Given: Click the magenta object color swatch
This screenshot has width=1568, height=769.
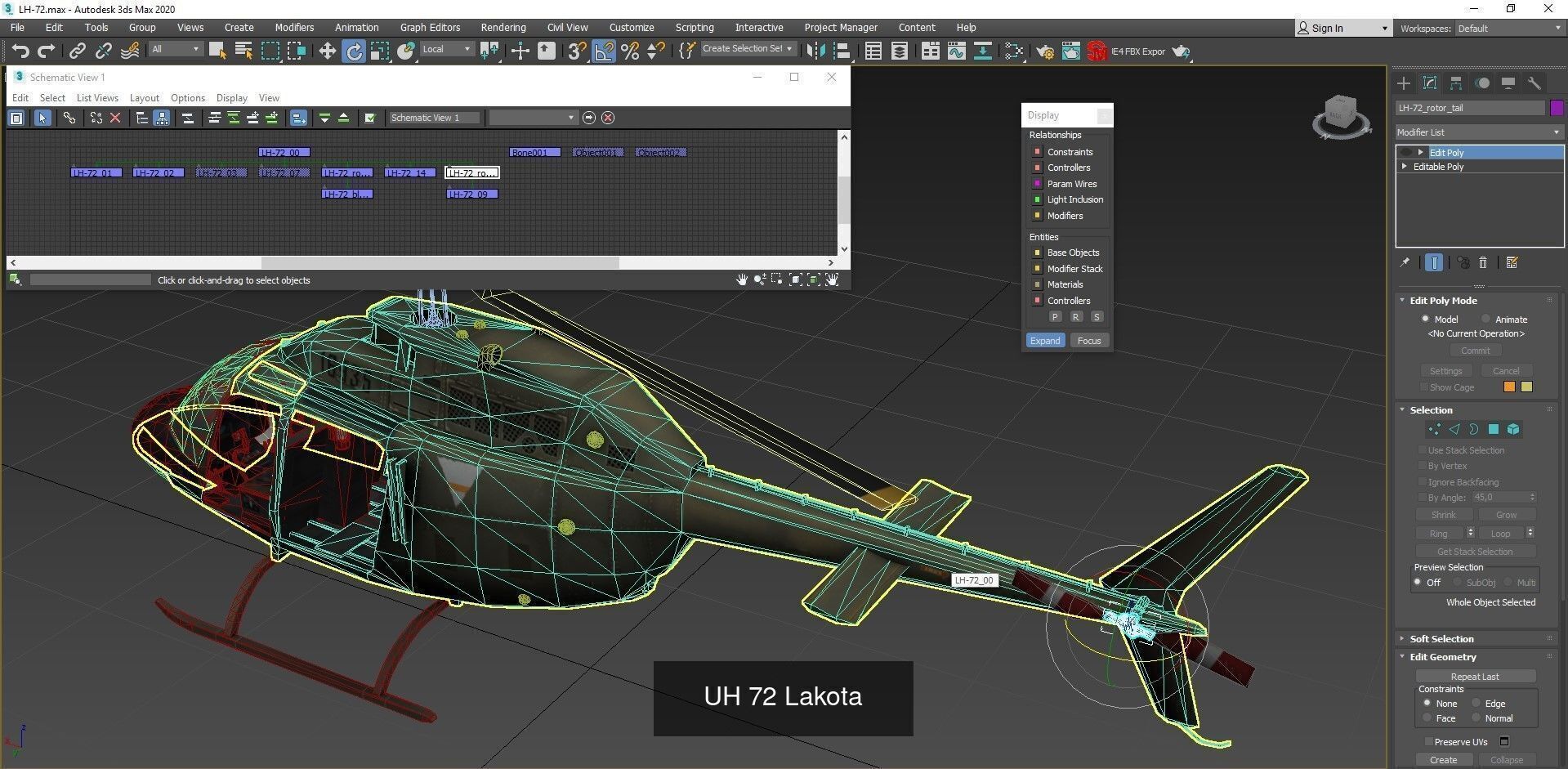Looking at the screenshot, I should coord(1557,108).
